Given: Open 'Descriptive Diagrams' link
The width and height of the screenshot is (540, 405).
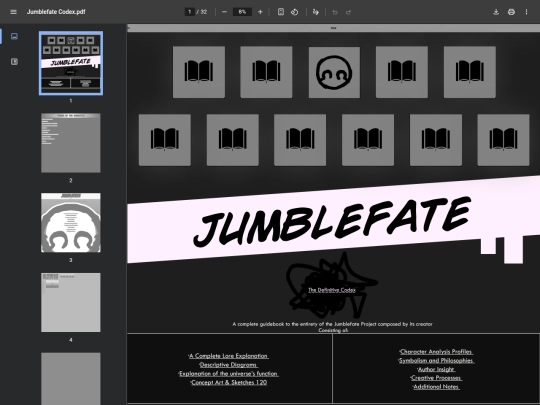Looking at the screenshot, I should tap(228, 365).
